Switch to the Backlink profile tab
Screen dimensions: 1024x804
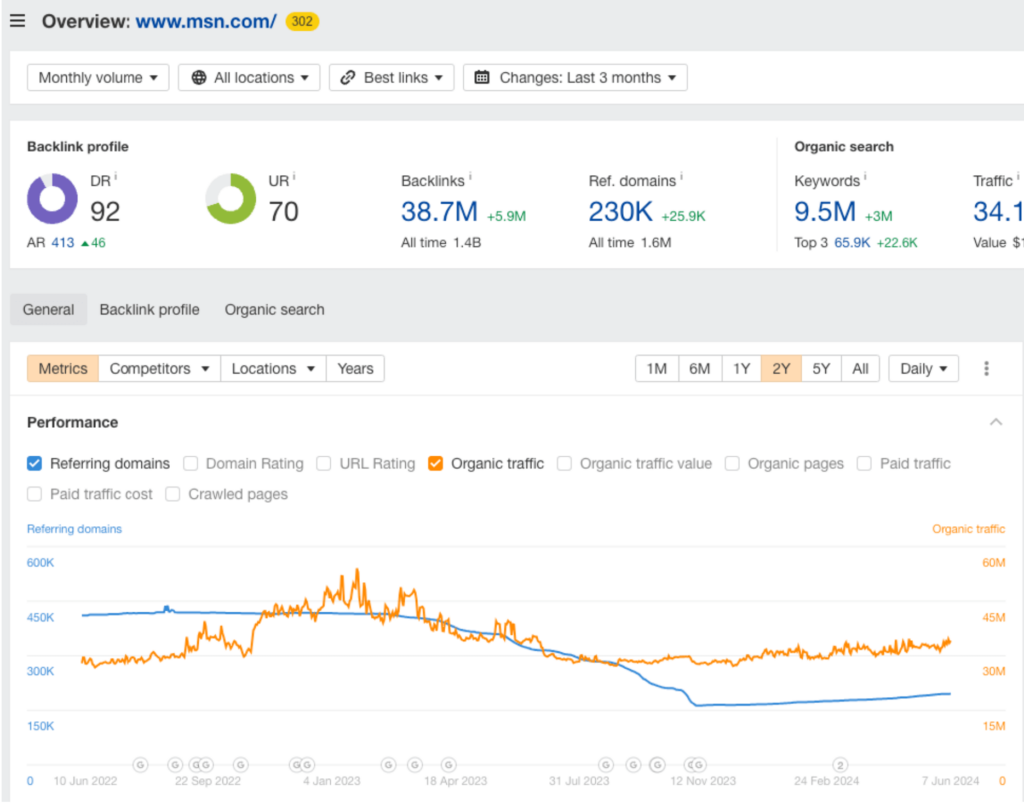point(149,310)
